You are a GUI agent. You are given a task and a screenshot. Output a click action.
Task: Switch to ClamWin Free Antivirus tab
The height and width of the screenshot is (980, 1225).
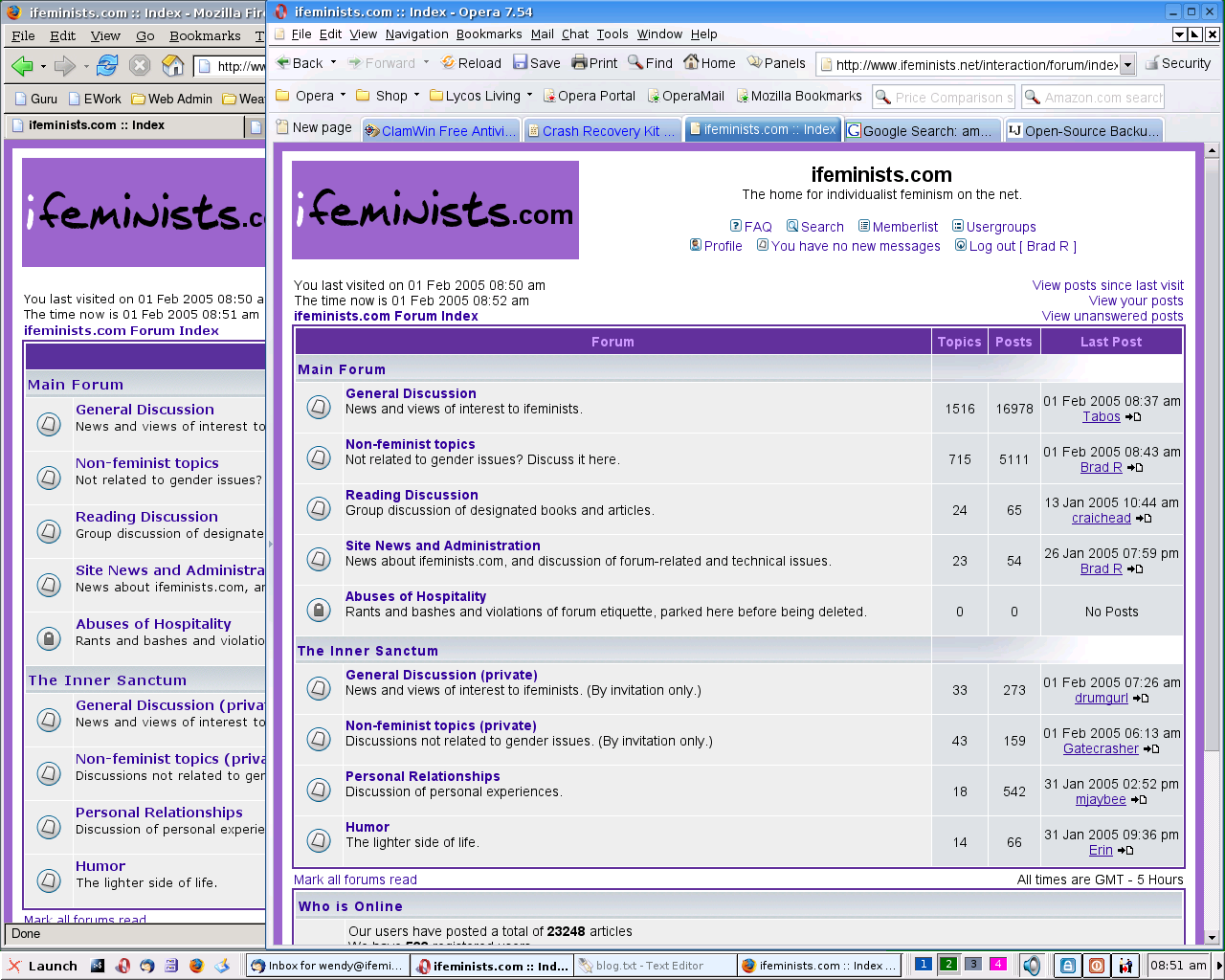tap(441, 131)
